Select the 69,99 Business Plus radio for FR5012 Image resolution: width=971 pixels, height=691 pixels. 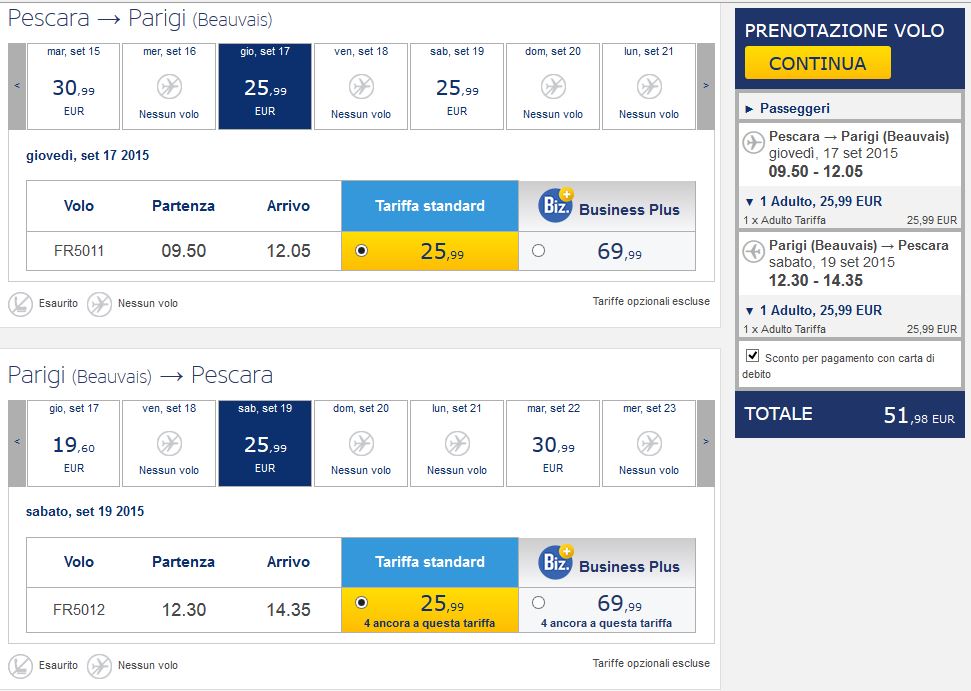click(x=538, y=602)
